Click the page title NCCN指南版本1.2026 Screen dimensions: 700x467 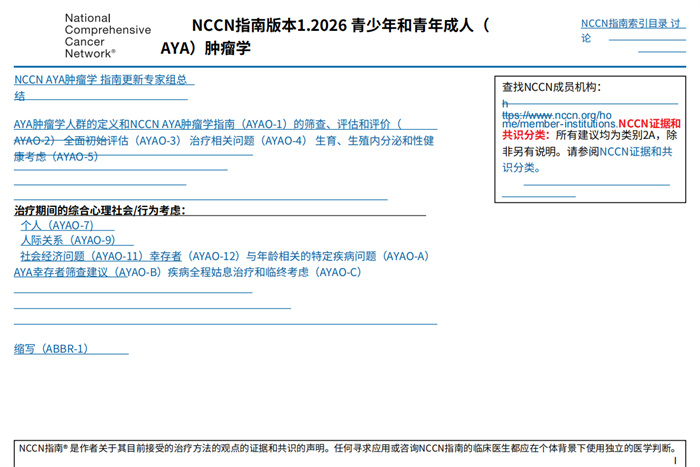pos(269,25)
